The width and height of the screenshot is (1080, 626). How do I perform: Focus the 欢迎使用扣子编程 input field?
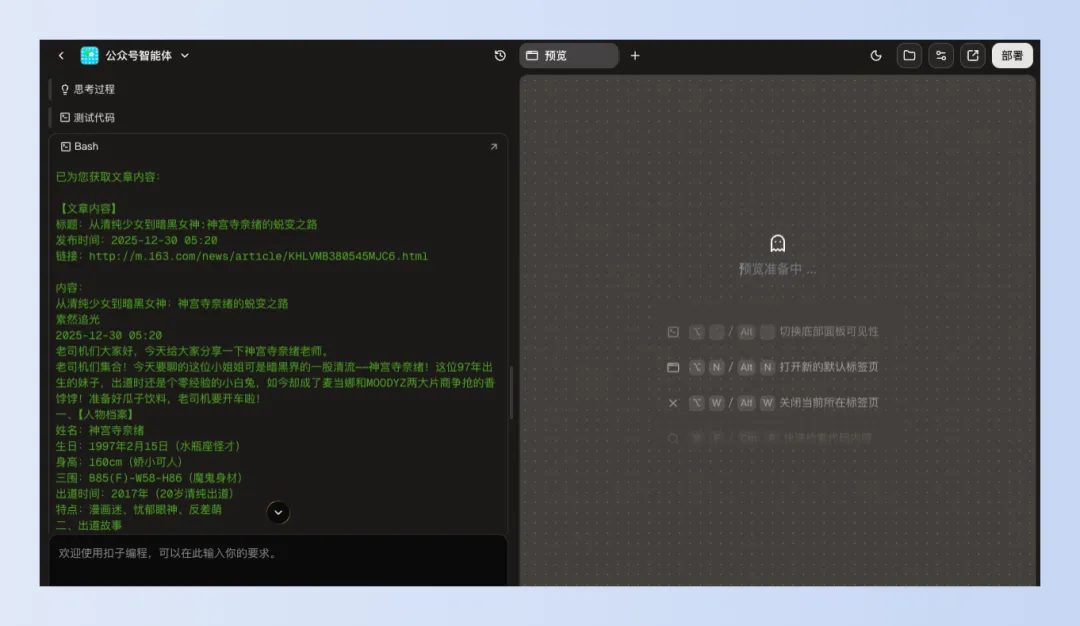(x=278, y=561)
